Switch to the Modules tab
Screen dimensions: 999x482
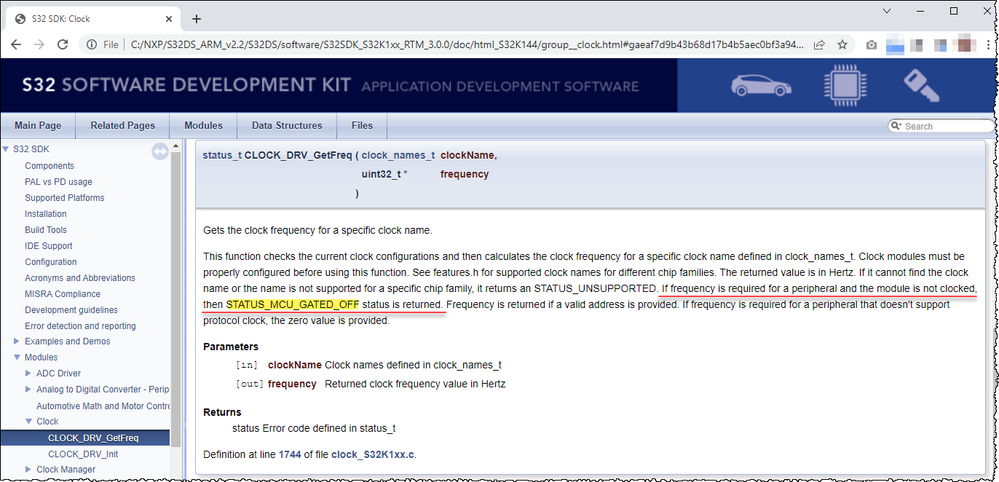coord(203,125)
